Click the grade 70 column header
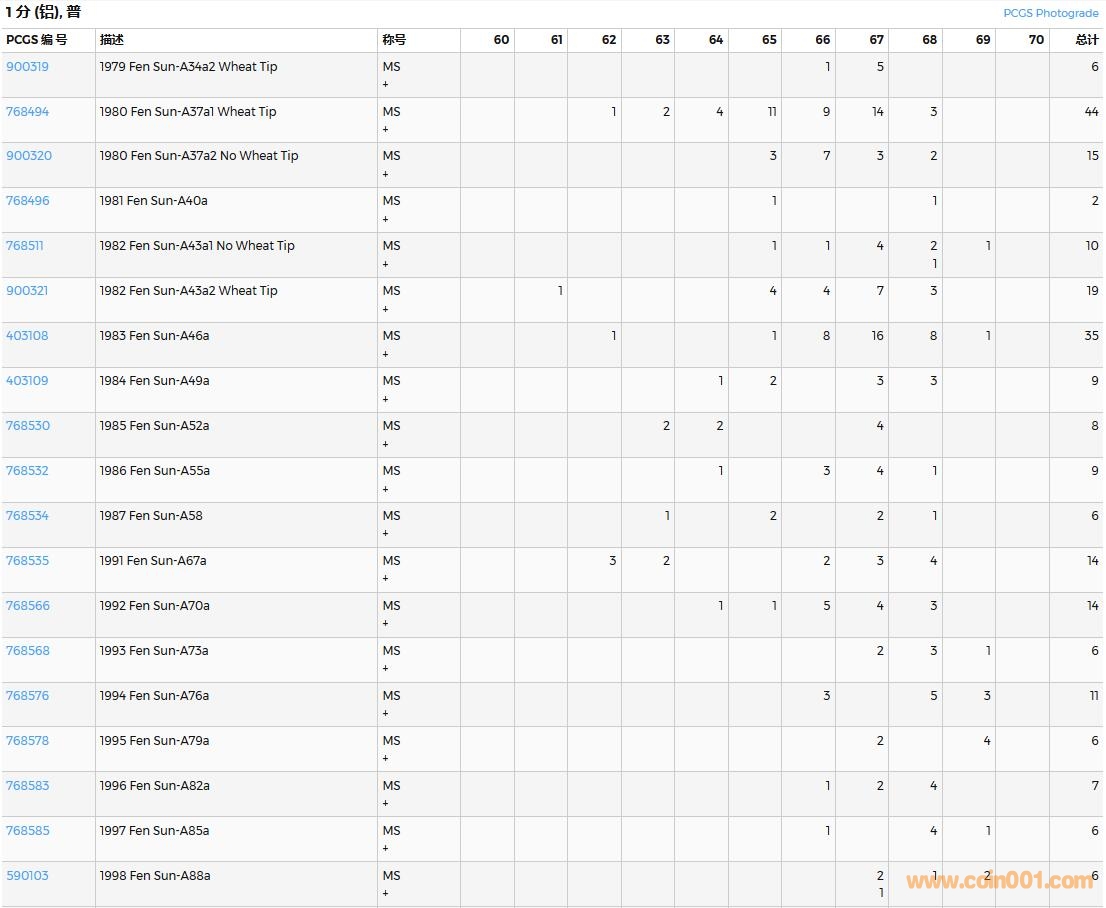This screenshot has height=908, width=1106. [1035, 40]
